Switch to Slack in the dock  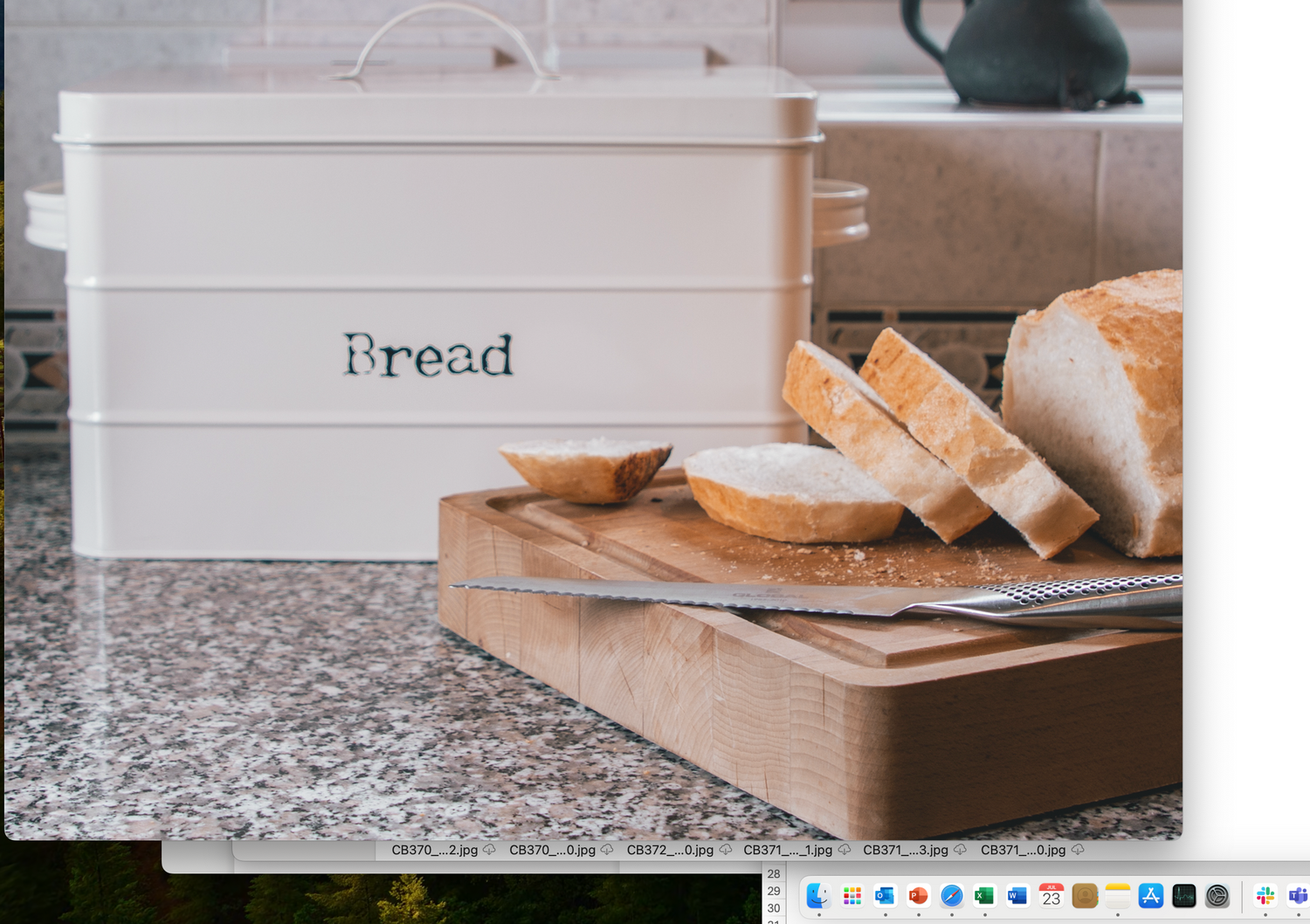point(1265,896)
